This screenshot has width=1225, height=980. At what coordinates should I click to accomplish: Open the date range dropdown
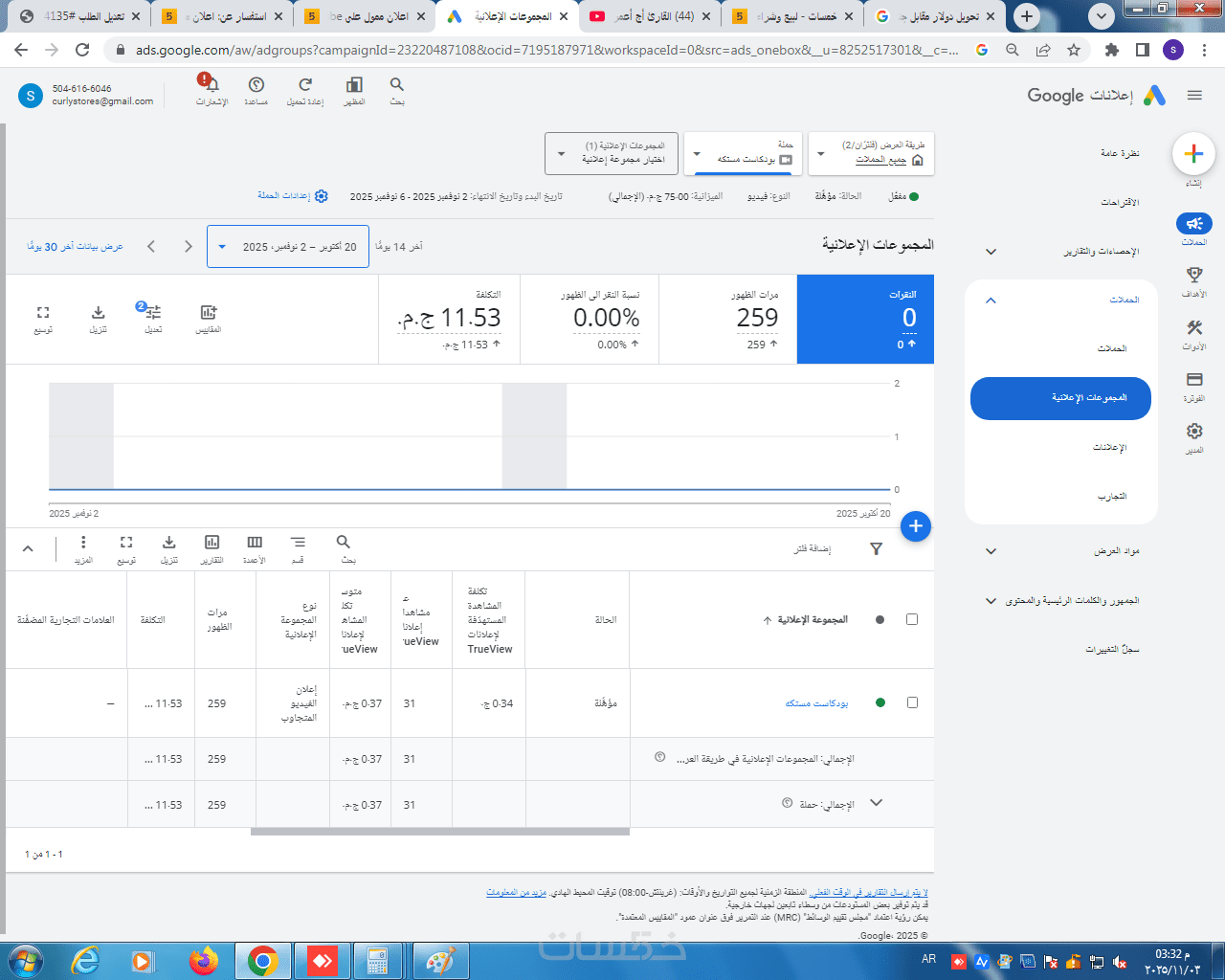(288, 247)
